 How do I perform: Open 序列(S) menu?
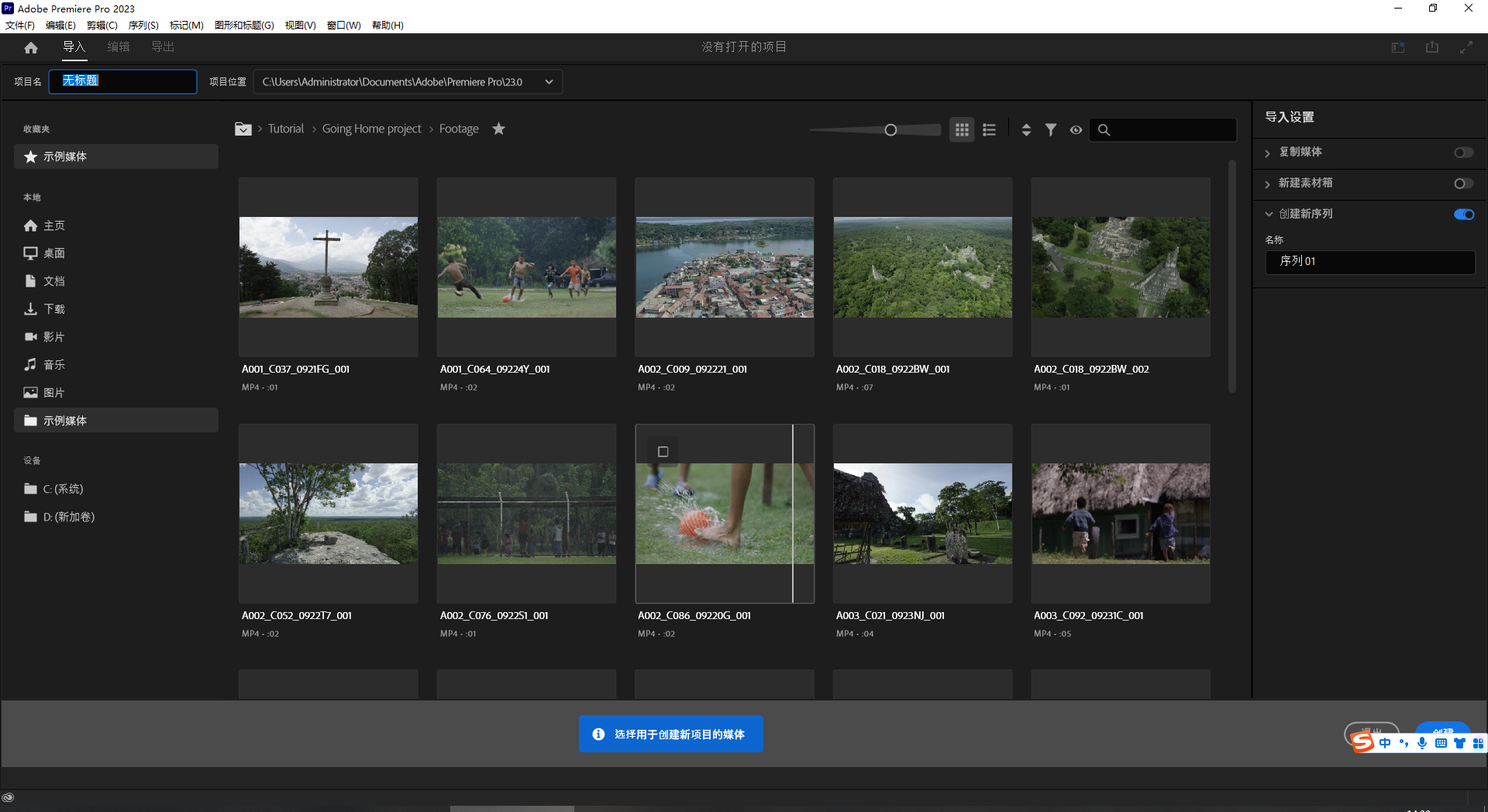pos(143,26)
